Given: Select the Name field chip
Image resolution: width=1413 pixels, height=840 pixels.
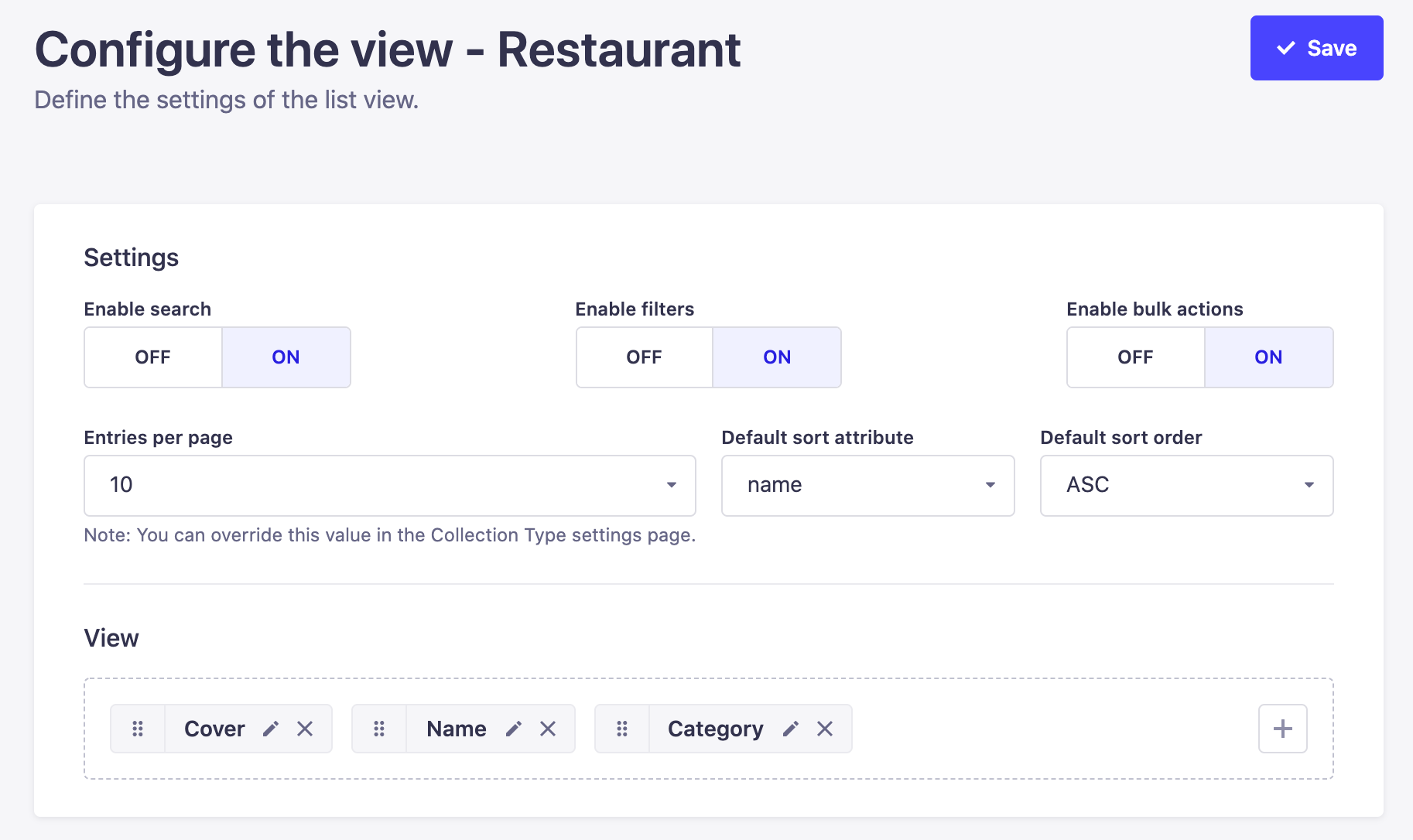Looking at the screenshot, I should [456, 728].
